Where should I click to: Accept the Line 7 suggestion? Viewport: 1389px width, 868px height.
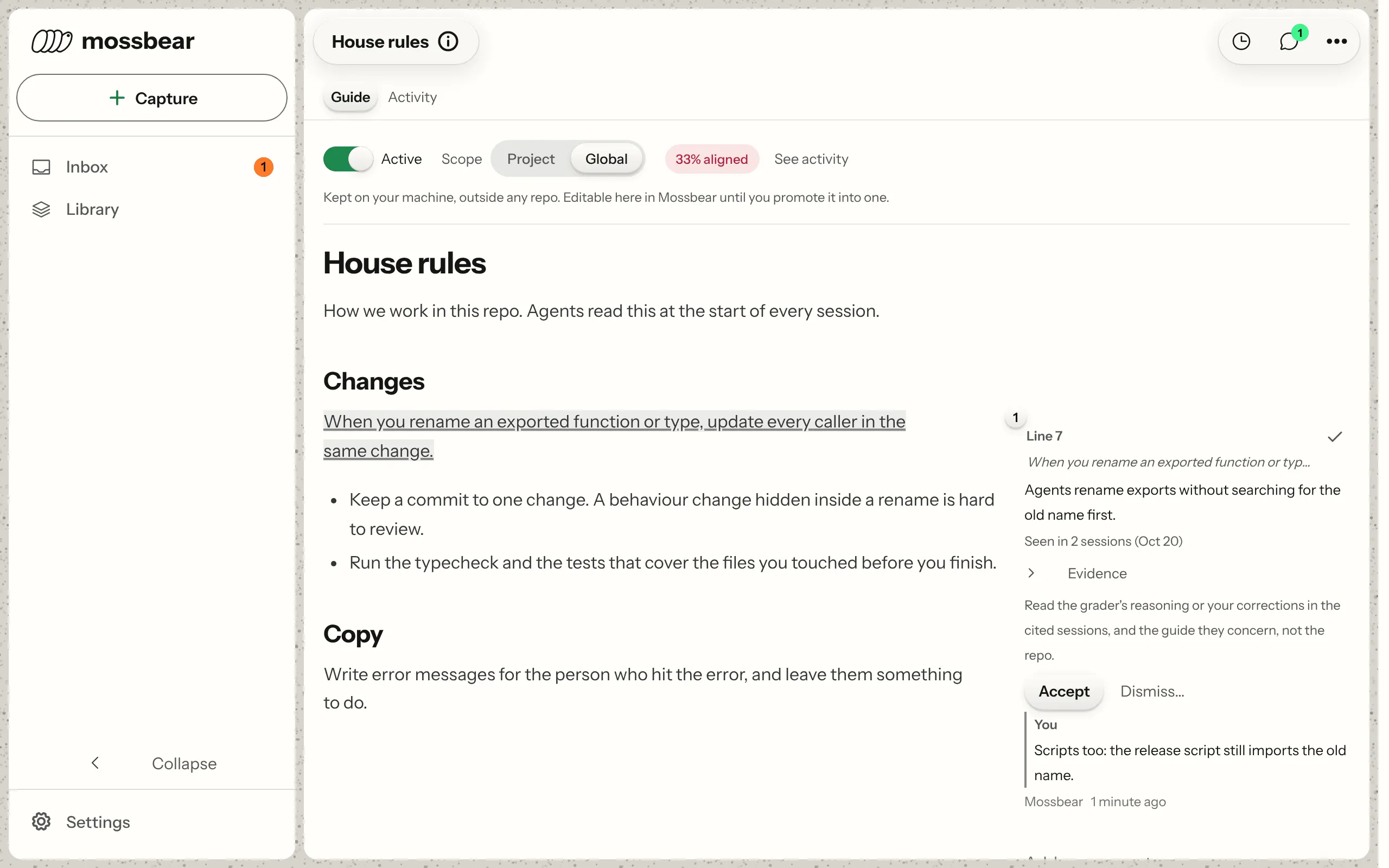(x=1063, y=691)
